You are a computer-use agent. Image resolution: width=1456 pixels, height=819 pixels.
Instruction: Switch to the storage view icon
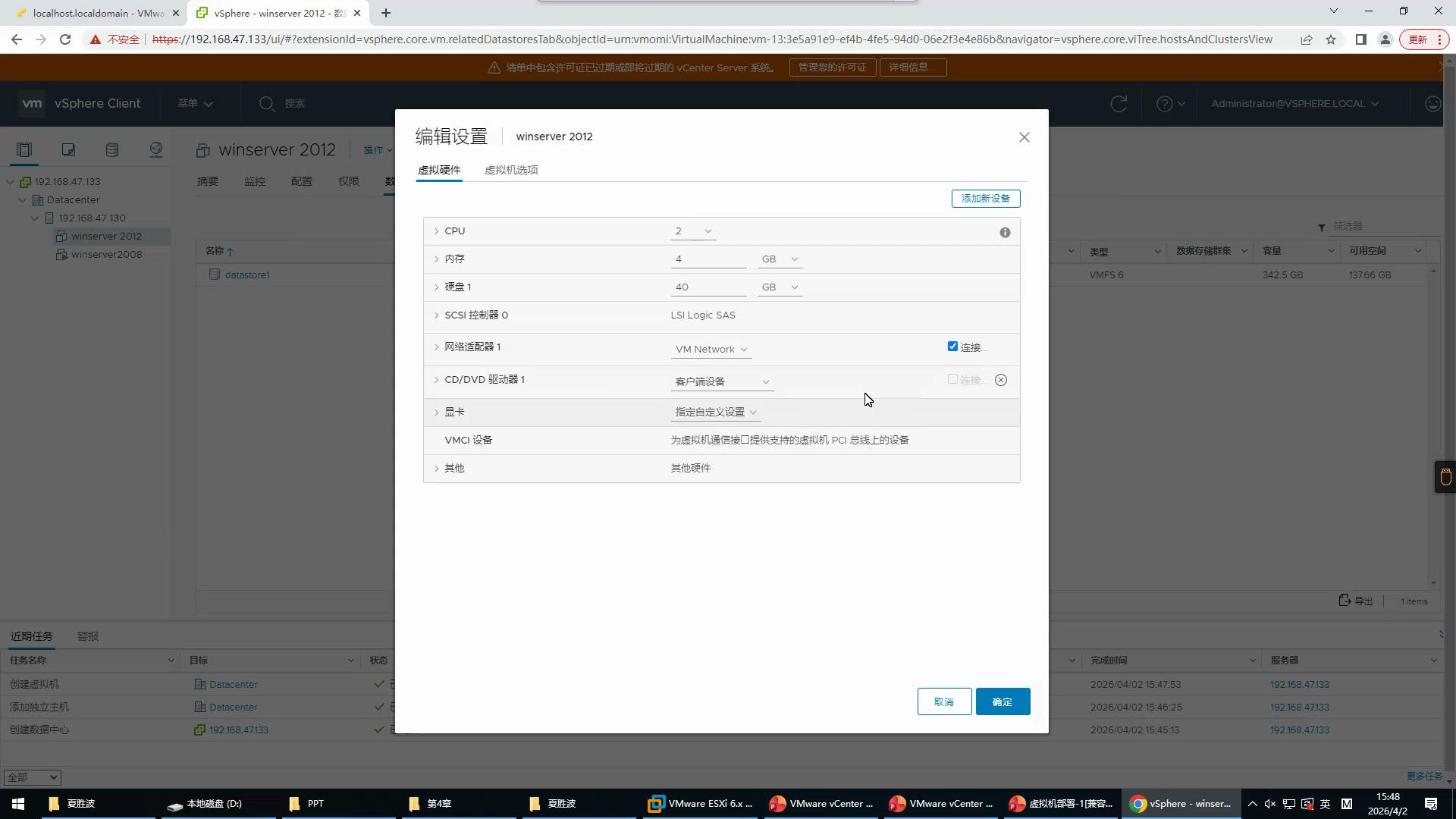(112, 149)
